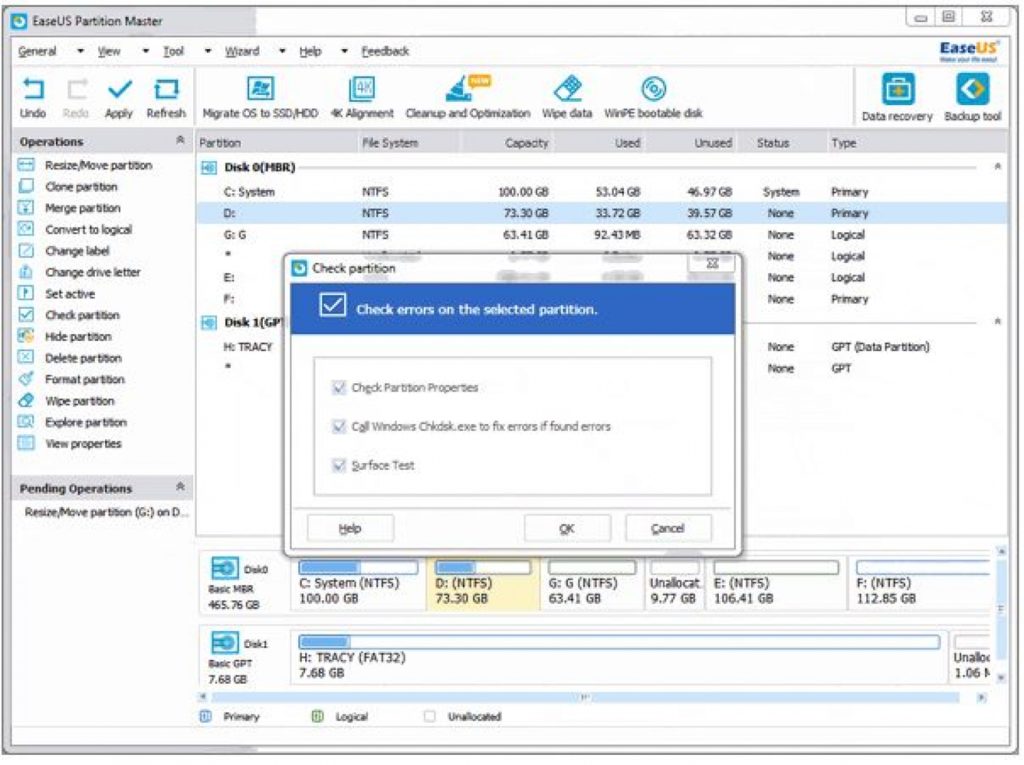Click OK in Check partition dialog
This screenshot has height=765, width=1024.
click(567, 529)
